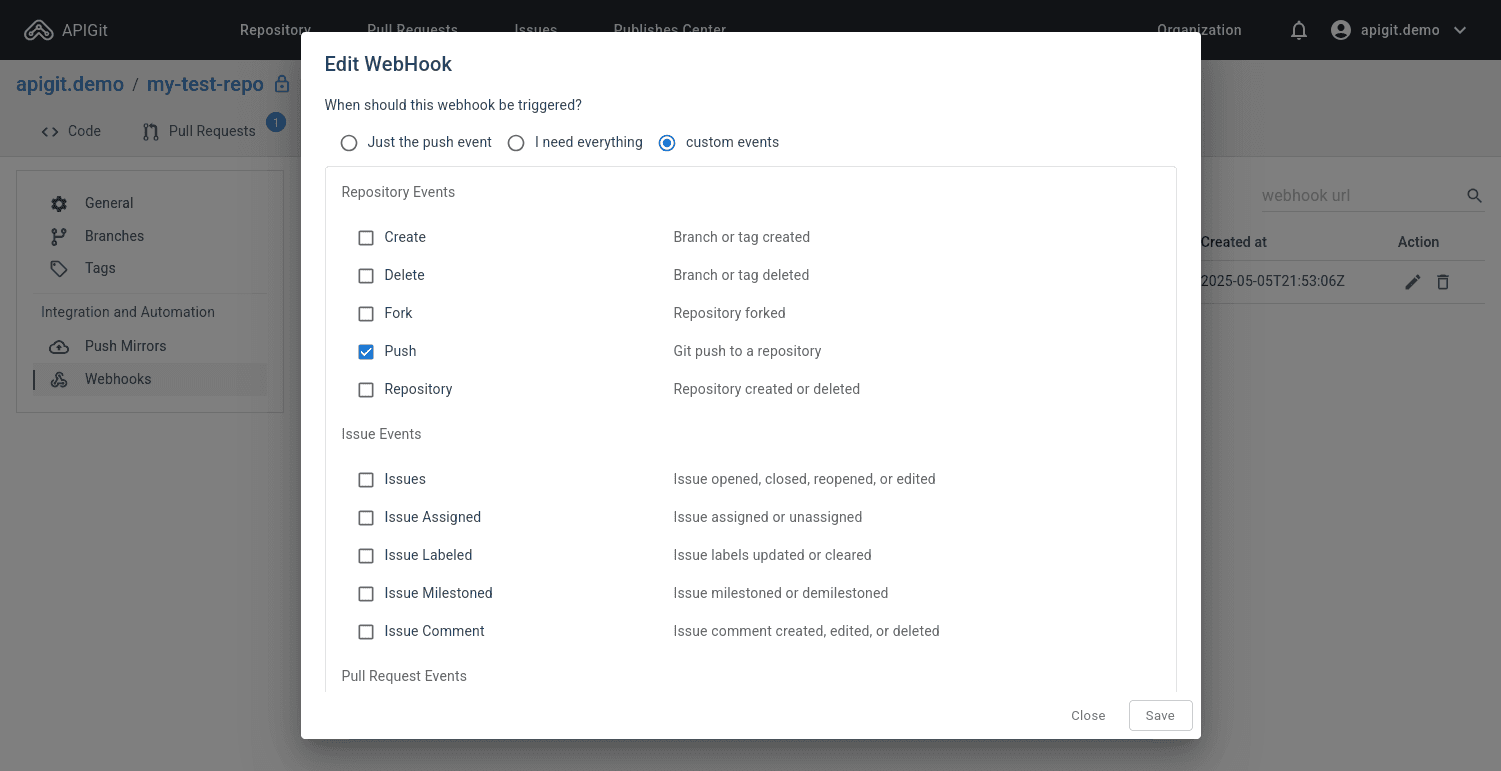Enable the Issue Labeled checkbox
This screenshot has height=771, width=1501.
(x=366, y=556)
